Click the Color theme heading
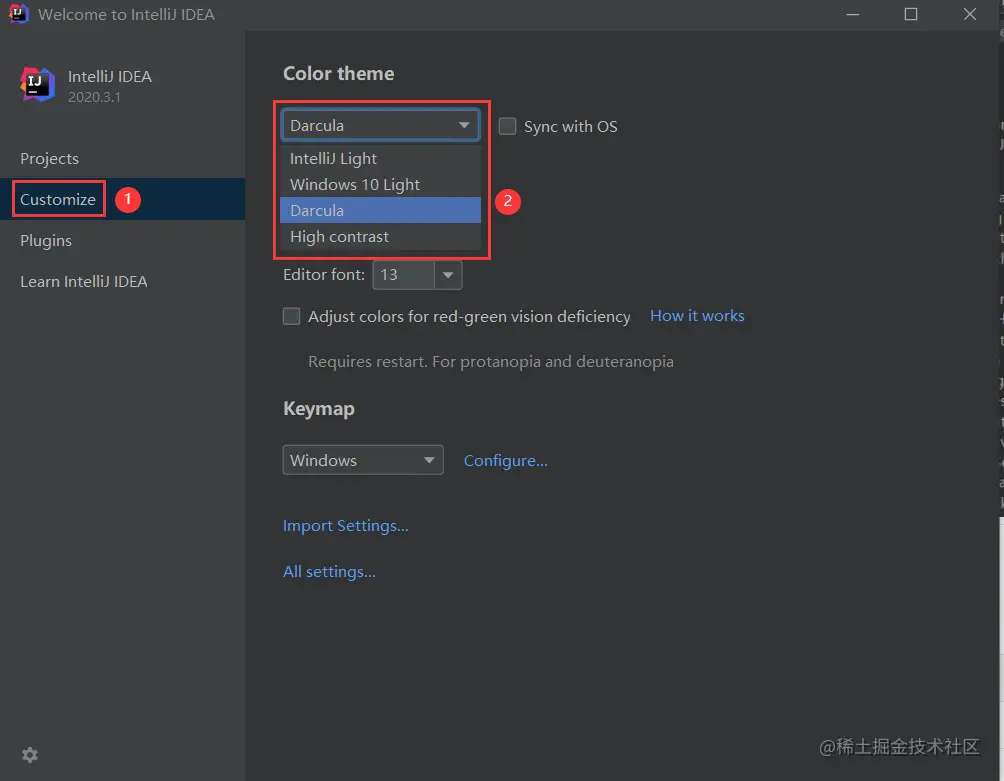Image resolution: width=1004 pixels, height=781 pixels. pos(339,74)
